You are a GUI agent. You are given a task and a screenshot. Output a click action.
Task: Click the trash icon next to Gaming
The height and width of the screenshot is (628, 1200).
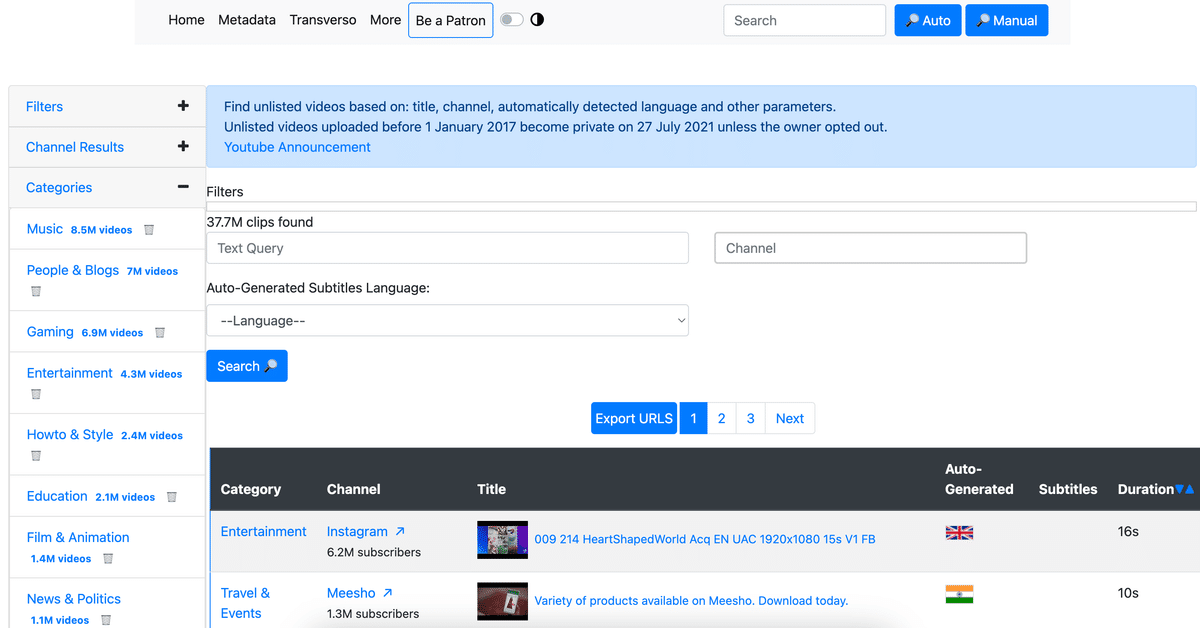coord(160,331)
